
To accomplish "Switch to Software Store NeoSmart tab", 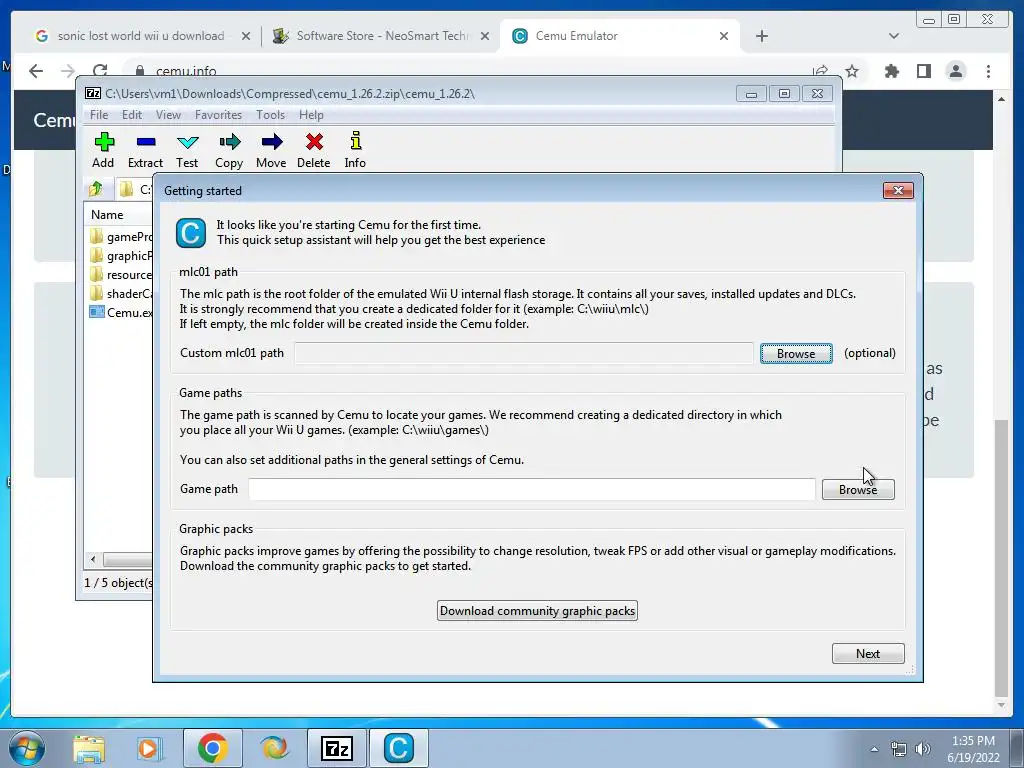I will (381, 36).
